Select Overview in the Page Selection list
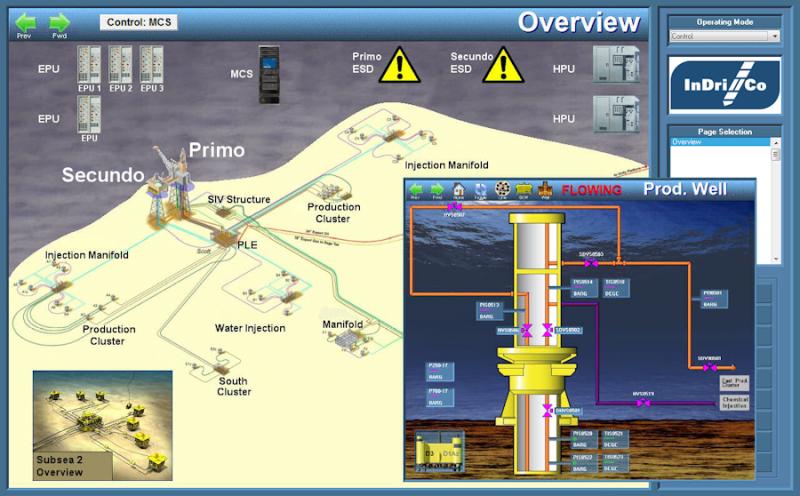This screenshot has height=496, width=800. point(720,142)
